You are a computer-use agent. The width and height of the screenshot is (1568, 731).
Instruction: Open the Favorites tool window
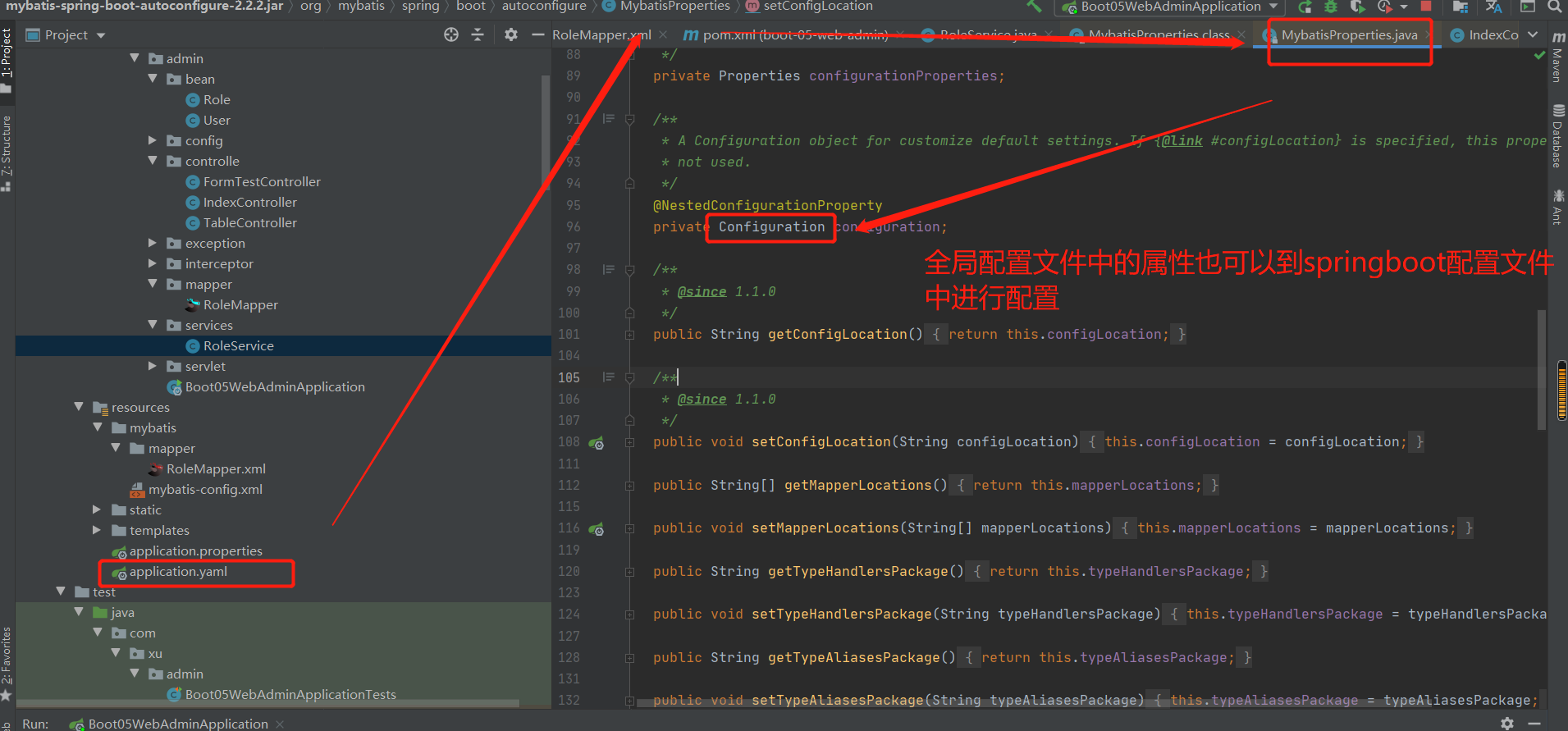[7, 663]
